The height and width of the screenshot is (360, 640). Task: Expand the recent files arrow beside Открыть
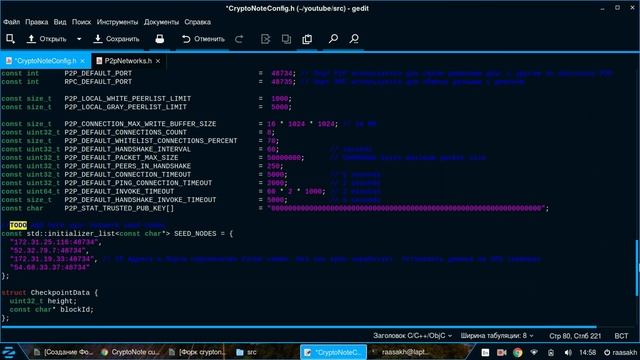click(x=79, y=39)
